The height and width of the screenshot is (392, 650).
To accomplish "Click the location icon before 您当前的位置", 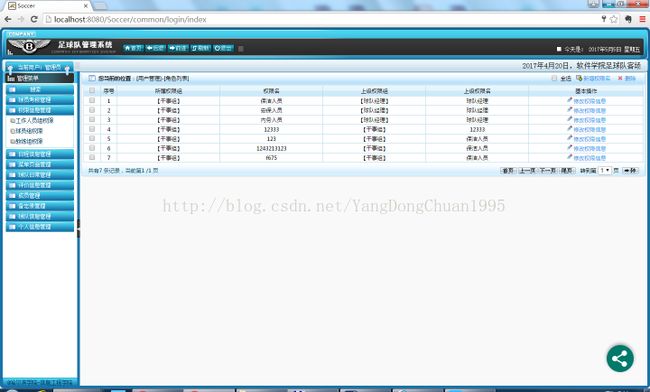I will 92,78.
